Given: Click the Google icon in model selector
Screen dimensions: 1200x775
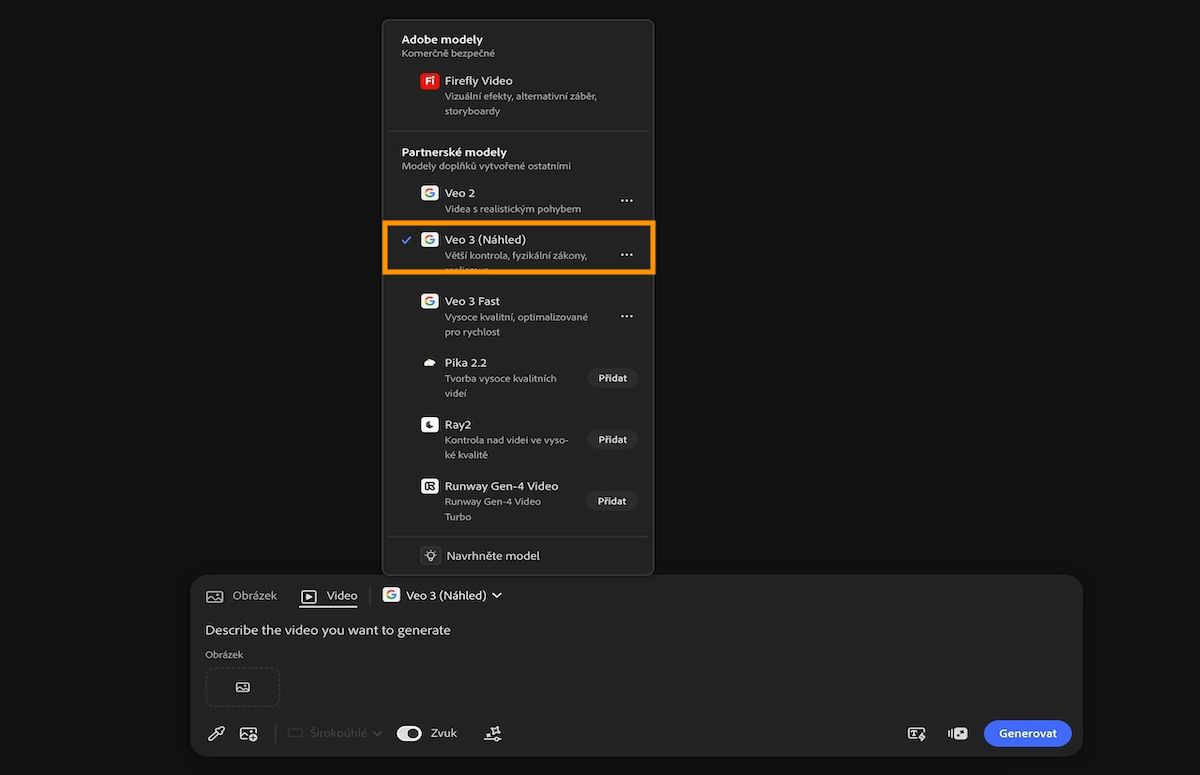Looking at the screenshot, I should point(391,595).
